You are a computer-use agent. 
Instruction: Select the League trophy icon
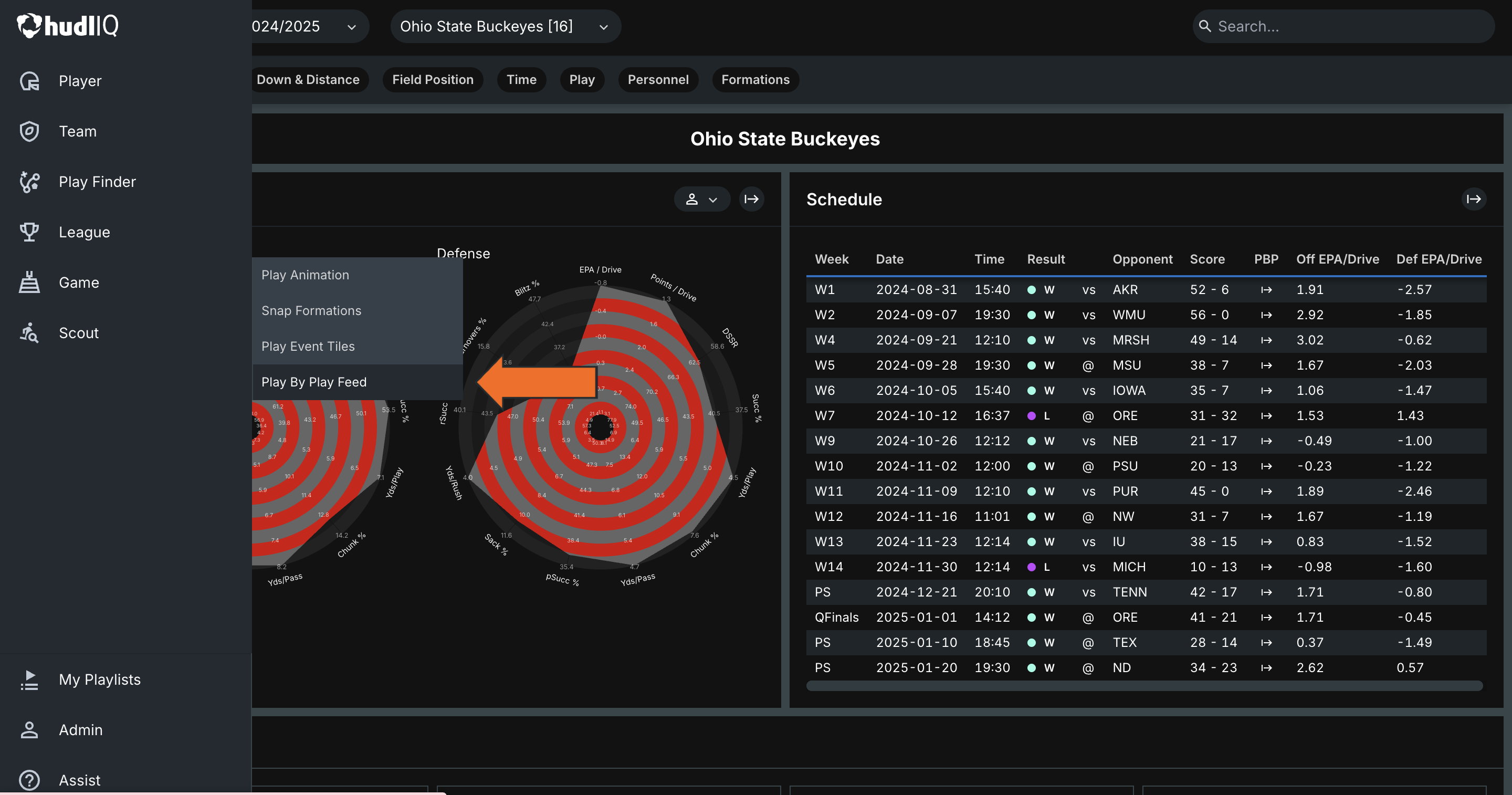click(29, 233)
